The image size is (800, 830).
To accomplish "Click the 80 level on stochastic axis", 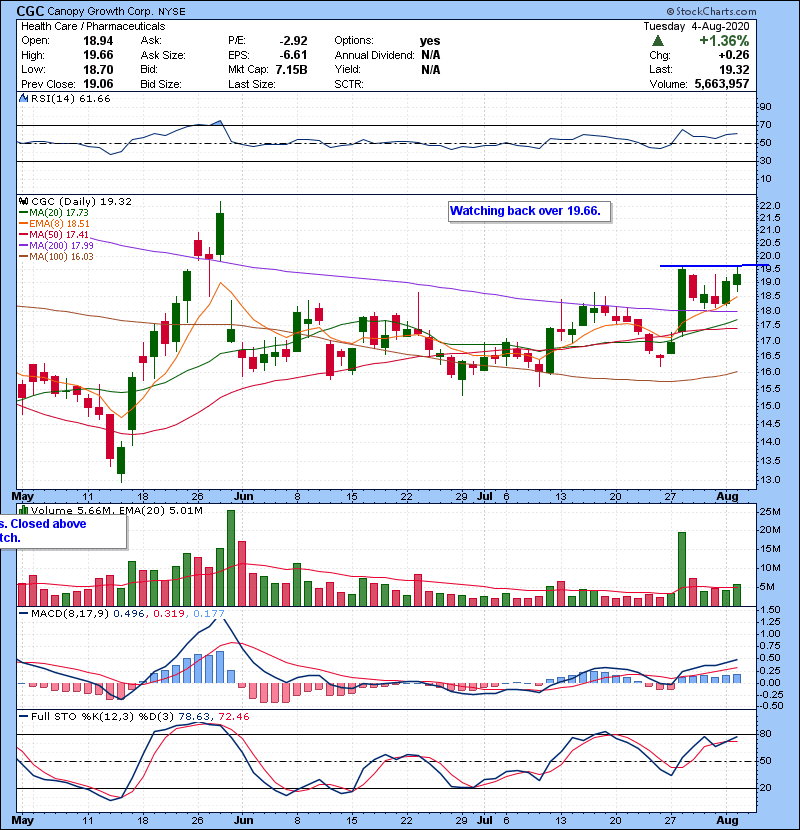I will (x=766, y=734).
